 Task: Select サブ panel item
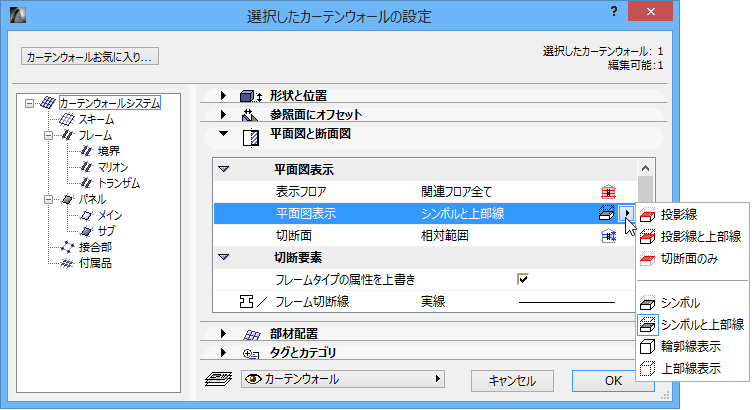(x=106, y=231)
